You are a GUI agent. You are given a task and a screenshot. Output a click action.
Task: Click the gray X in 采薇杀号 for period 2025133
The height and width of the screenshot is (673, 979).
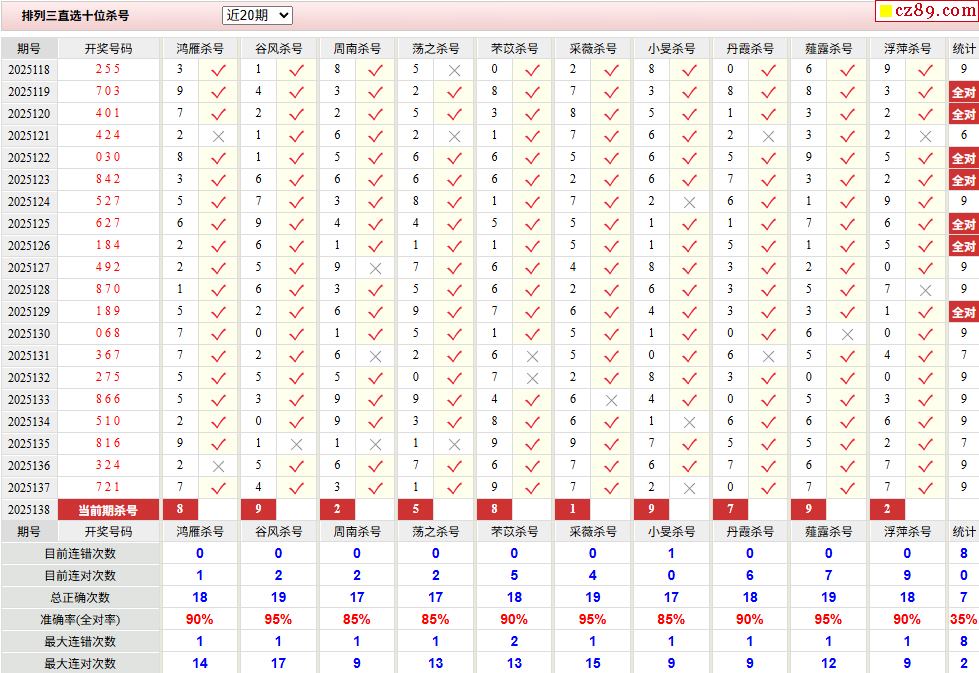point(611,400)
